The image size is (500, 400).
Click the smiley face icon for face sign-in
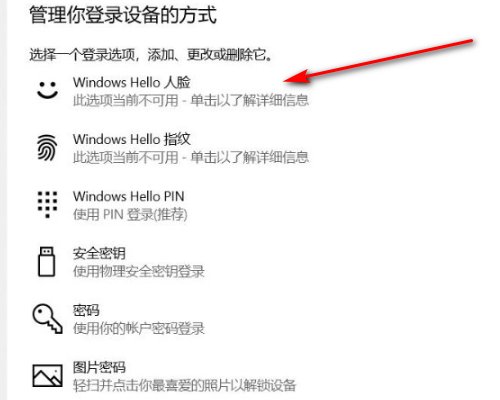point(47,90)
